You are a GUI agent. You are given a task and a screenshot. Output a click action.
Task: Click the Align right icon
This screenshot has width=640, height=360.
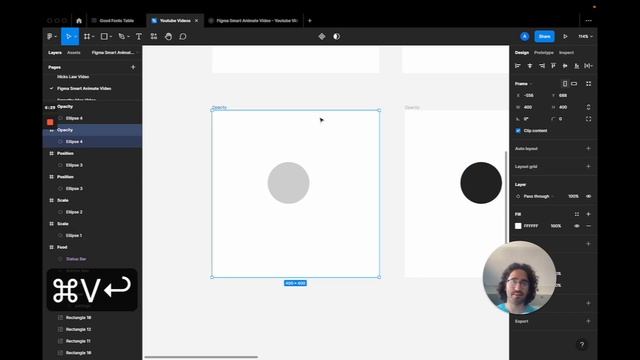tap(542, 66)
